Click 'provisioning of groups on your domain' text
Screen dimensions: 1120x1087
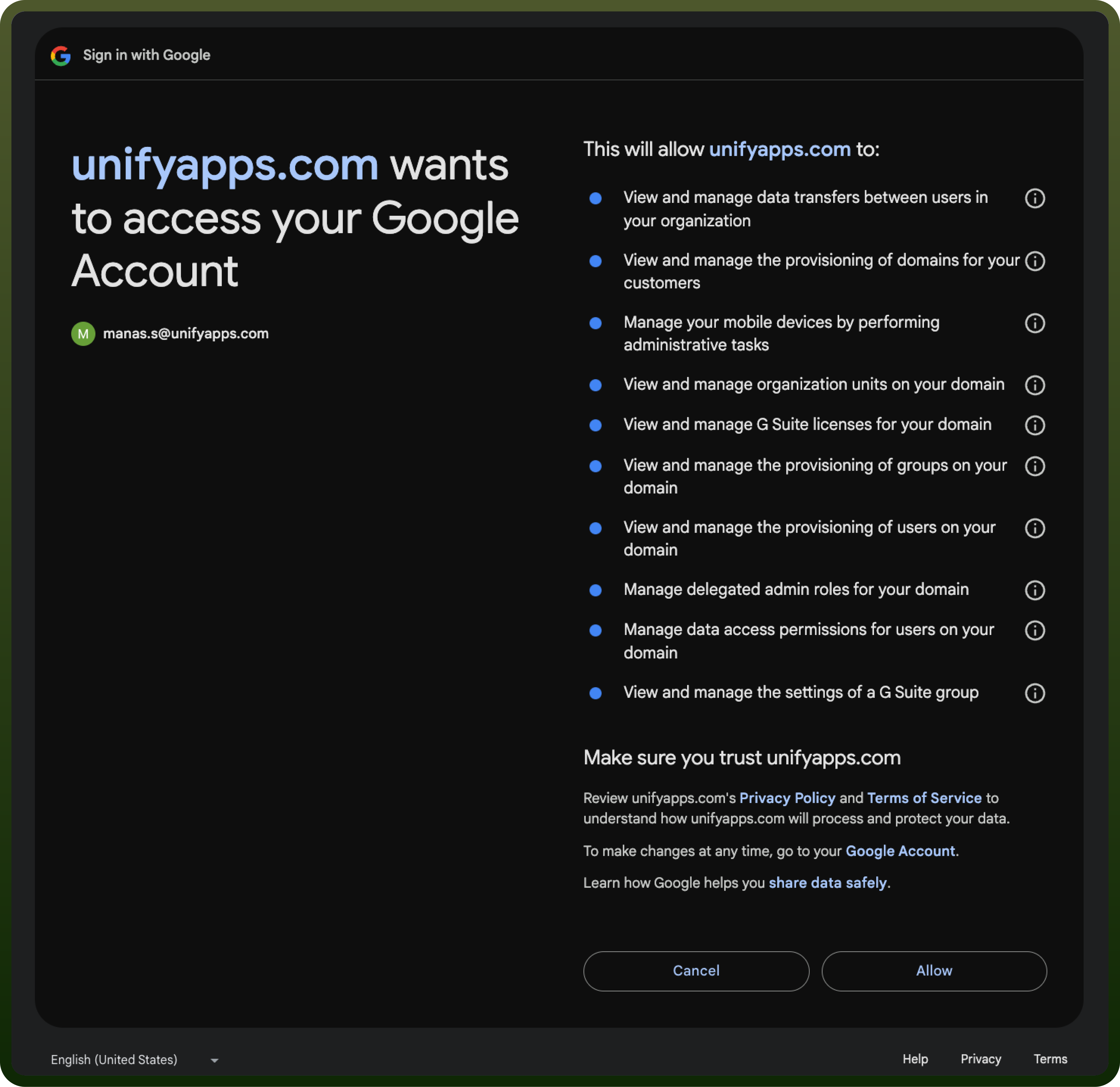tap(815, 476)
